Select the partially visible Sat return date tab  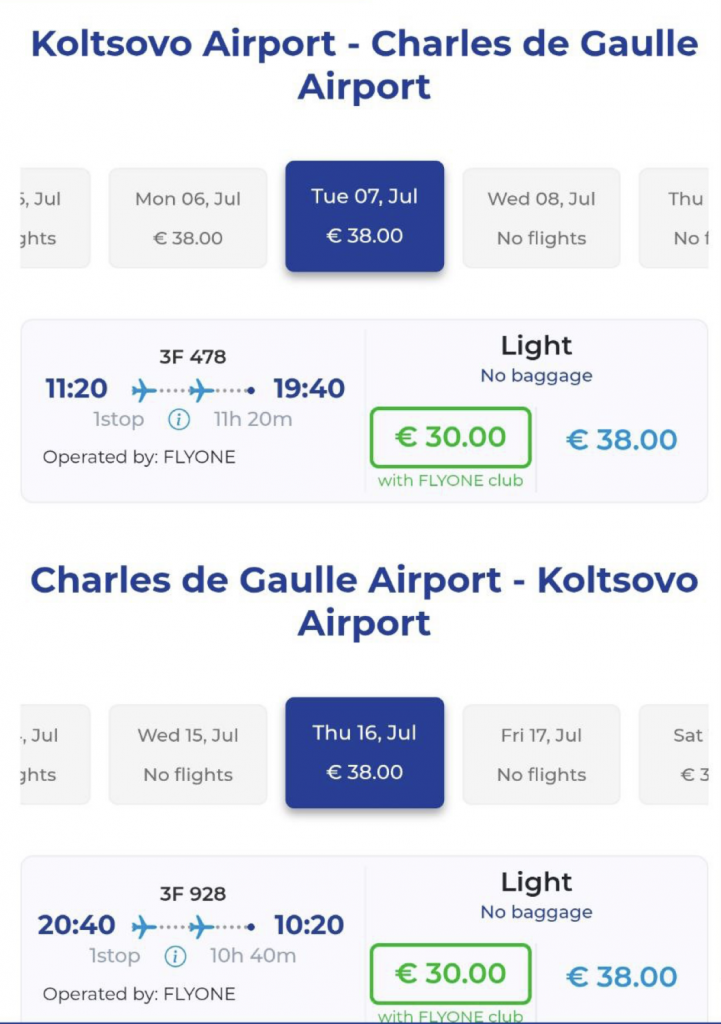coord(681,754)
